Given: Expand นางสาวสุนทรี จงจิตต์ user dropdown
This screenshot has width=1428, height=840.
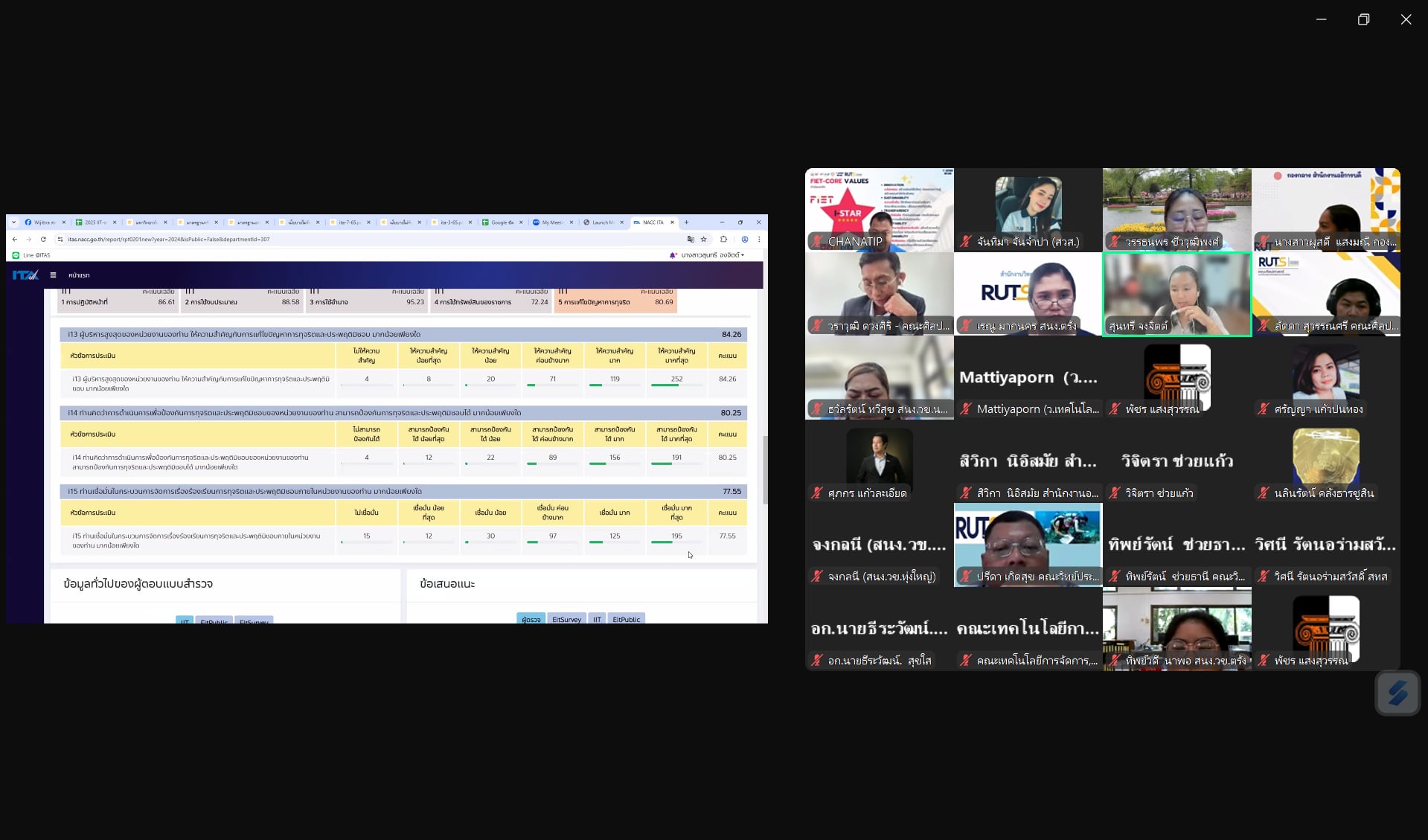Looking at the screenshot, I should (712, 255).
